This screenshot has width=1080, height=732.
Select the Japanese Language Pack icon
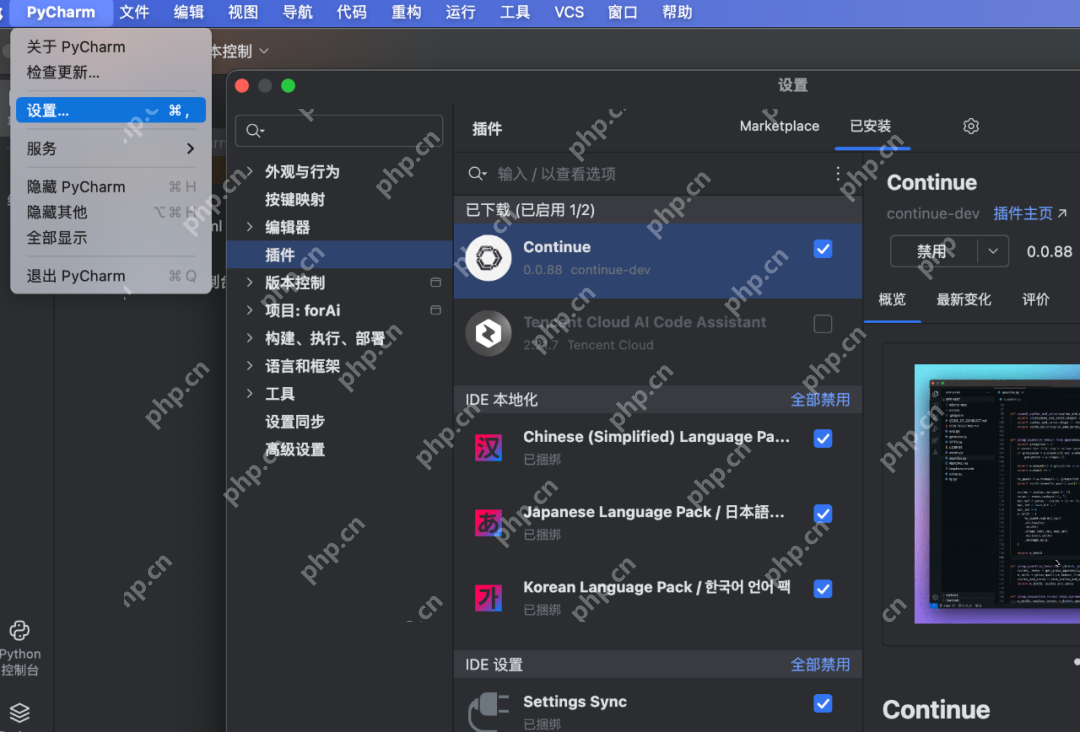click(488, 522)
